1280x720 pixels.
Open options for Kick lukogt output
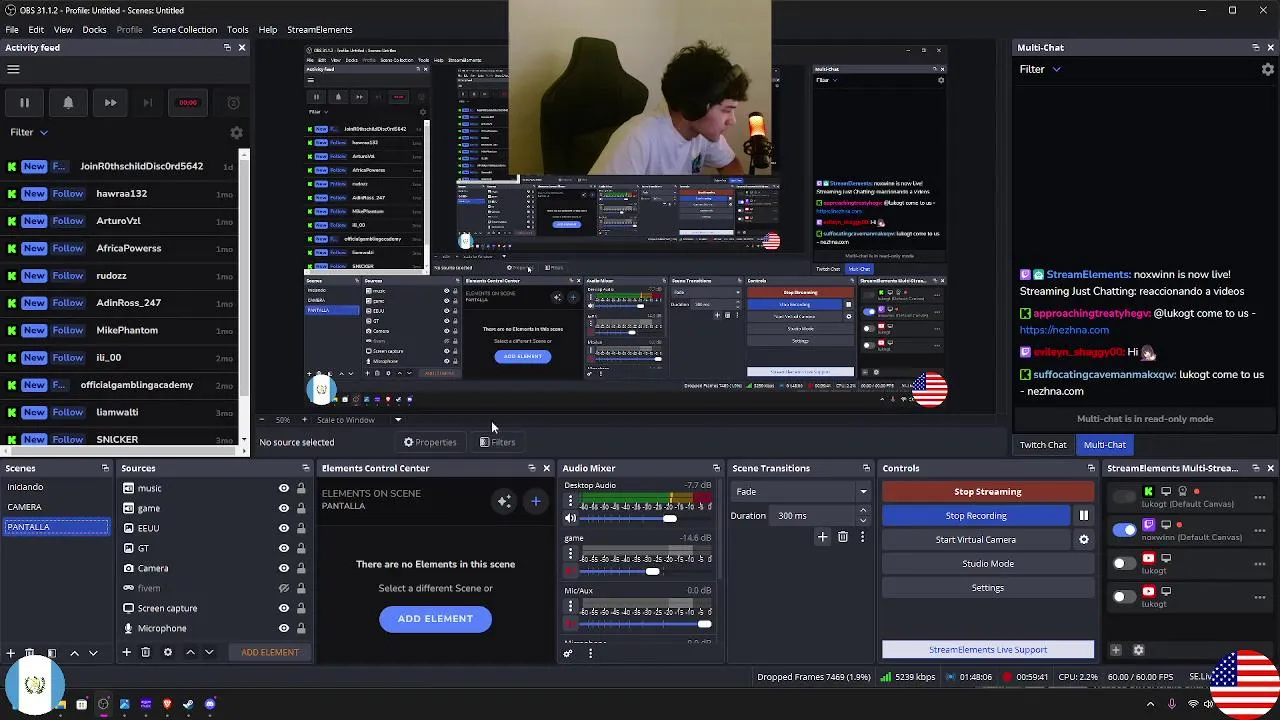tap(1259, 497)
